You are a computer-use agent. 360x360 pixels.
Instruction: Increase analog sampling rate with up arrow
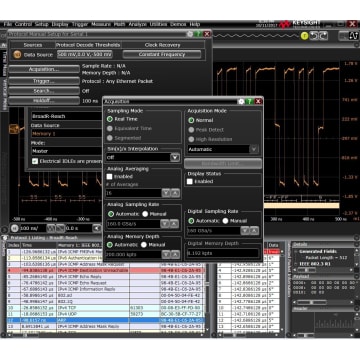[x=174, y=224]
